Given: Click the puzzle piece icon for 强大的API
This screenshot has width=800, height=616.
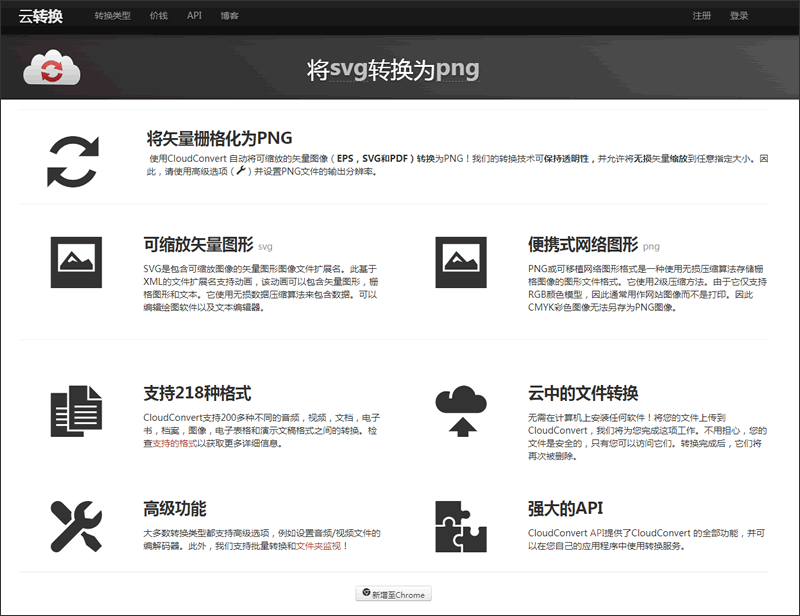Looking at the screenshot, I should pyautogui.click(x=460, y=525).
